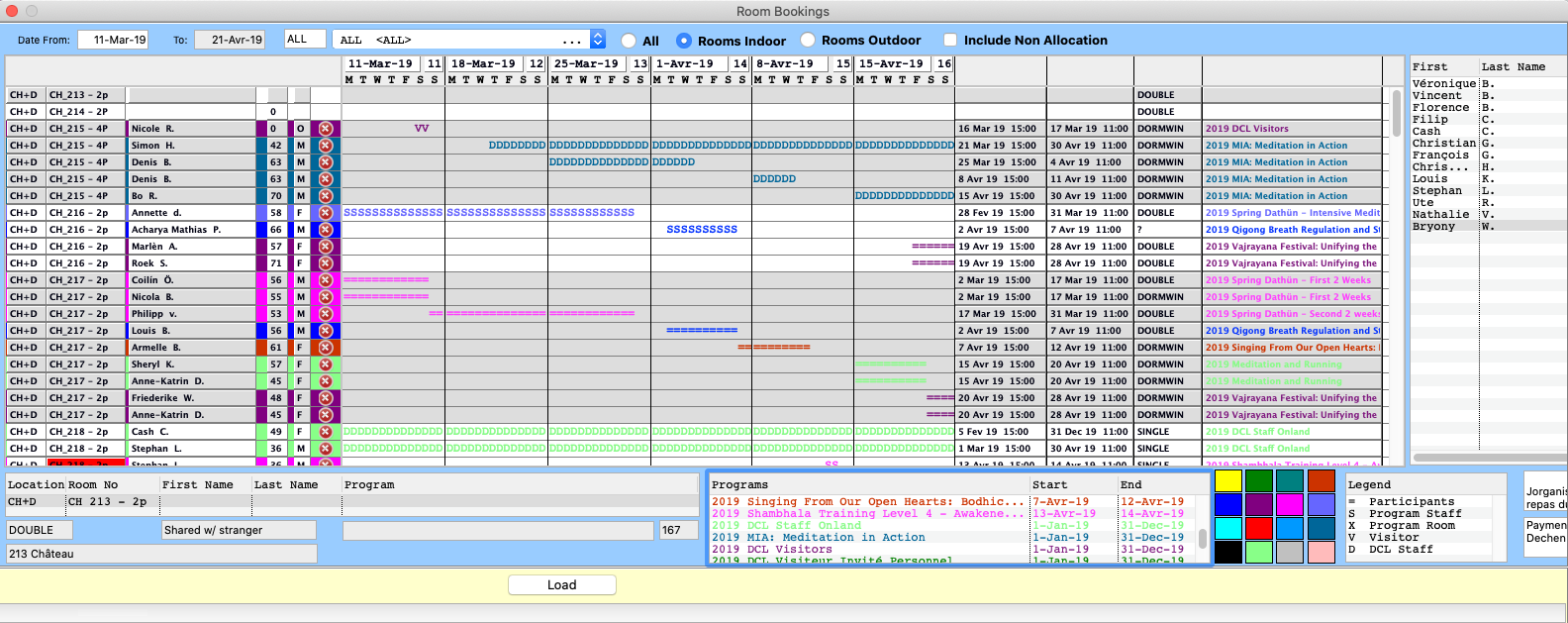Click the red X icon for Simon H.
Image resolution: width=1568 pixels, height=623 pixels.
click(325, 146)
